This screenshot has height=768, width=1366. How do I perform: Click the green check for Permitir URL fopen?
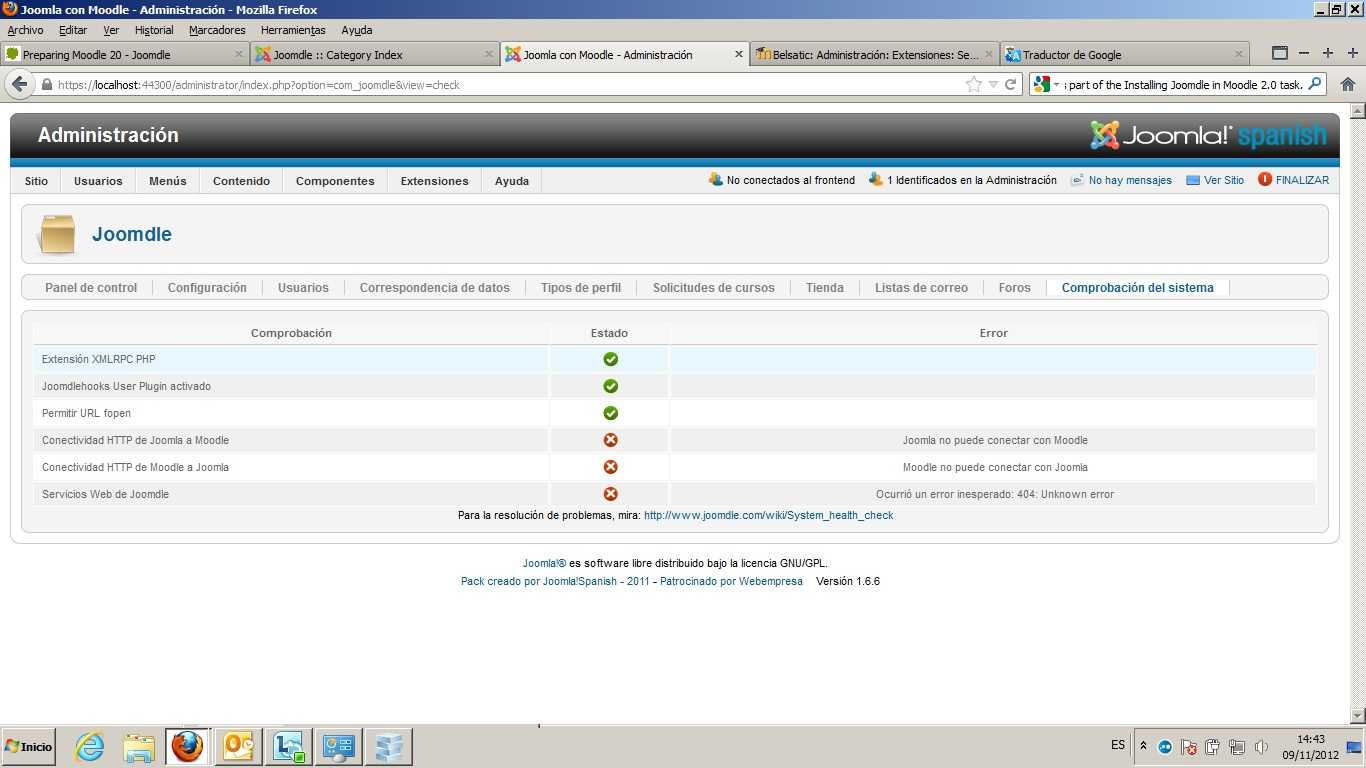[x=610, y=413]
